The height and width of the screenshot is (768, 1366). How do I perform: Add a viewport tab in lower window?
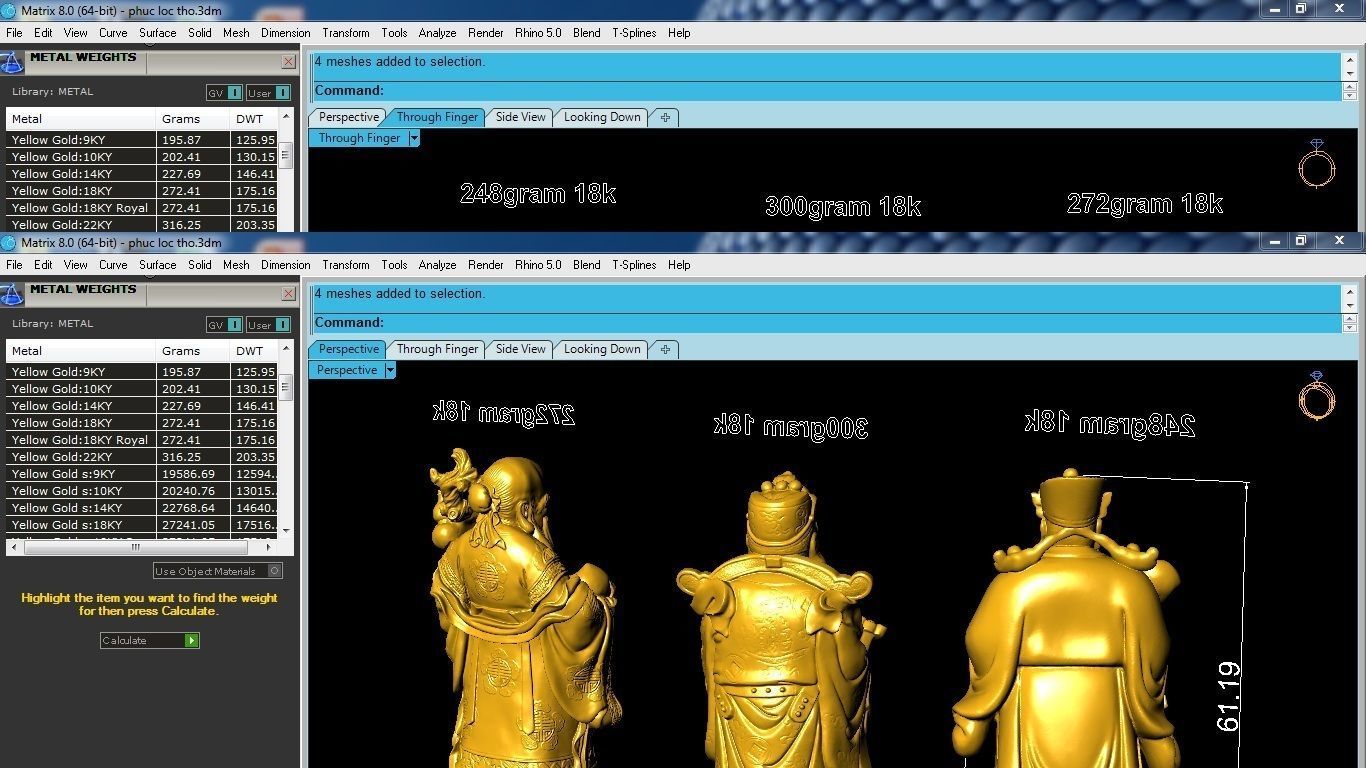coord(665,349)
